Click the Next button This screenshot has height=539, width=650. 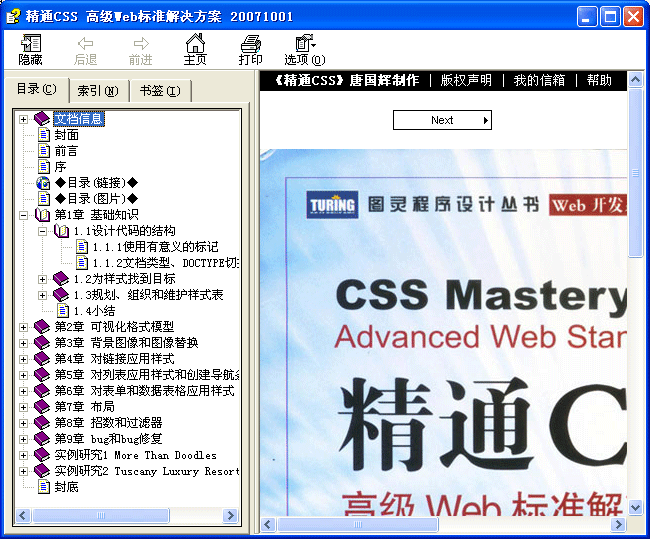pos(442,120)
